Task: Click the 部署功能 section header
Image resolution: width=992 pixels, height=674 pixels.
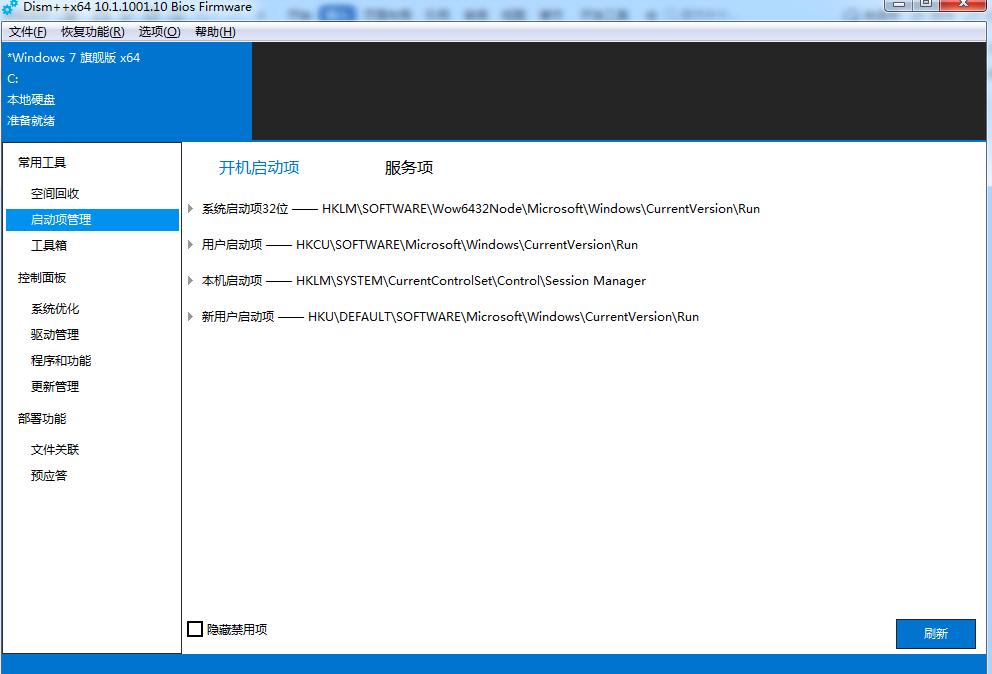Action: 42,419
